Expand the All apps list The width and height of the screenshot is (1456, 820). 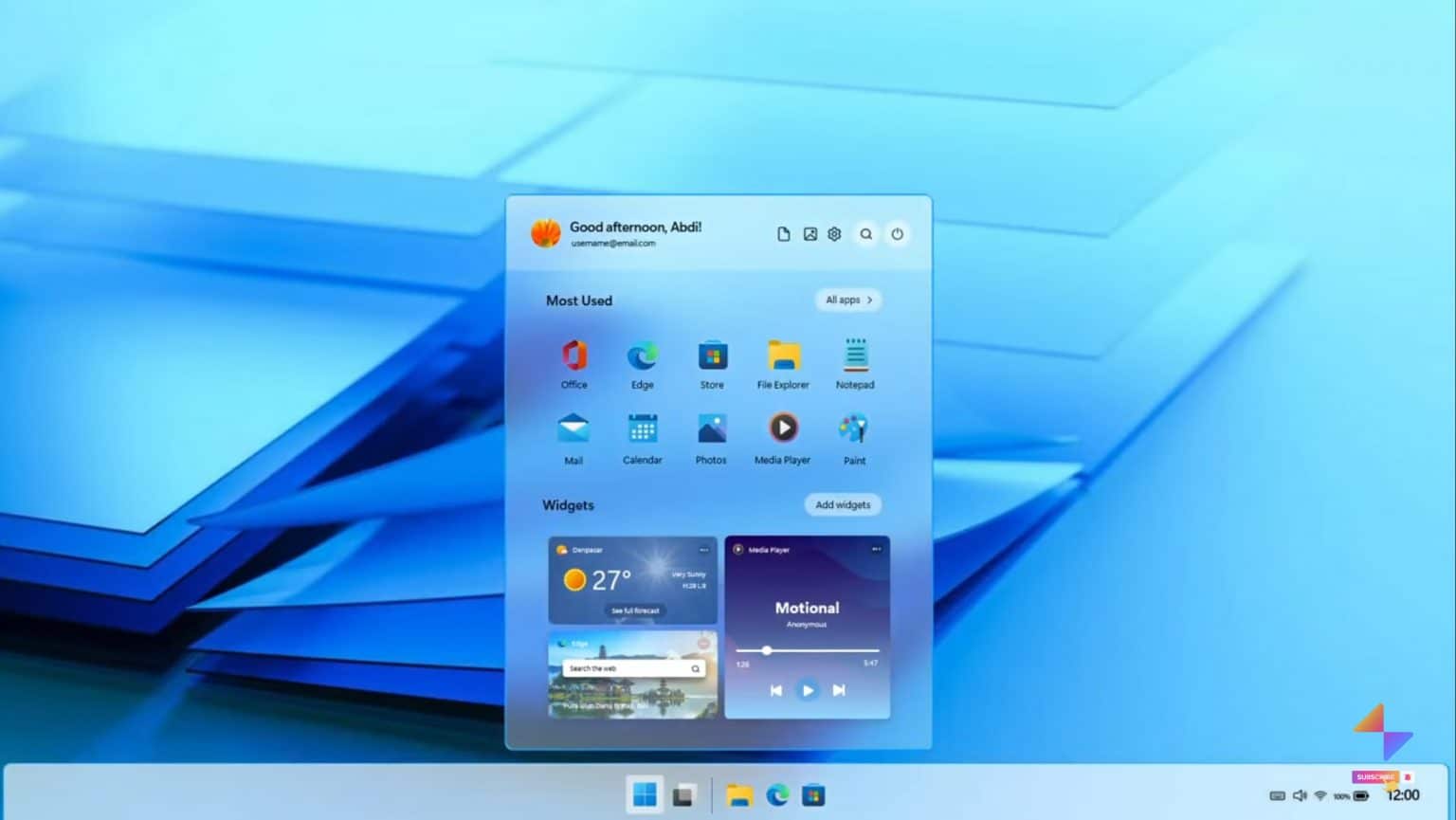(846, 300)
